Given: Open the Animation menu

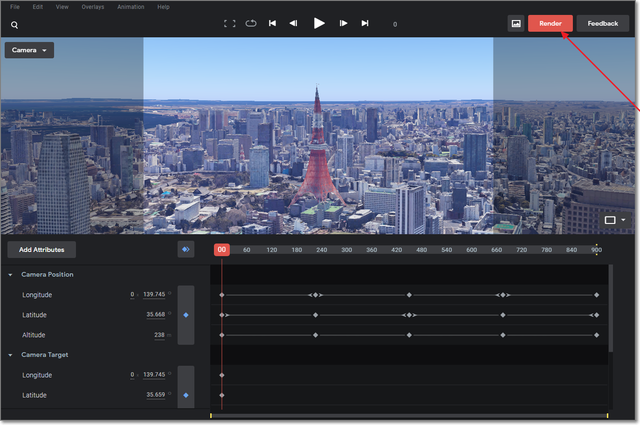Looking at the screenshot, I should click(x=130, y=7).
